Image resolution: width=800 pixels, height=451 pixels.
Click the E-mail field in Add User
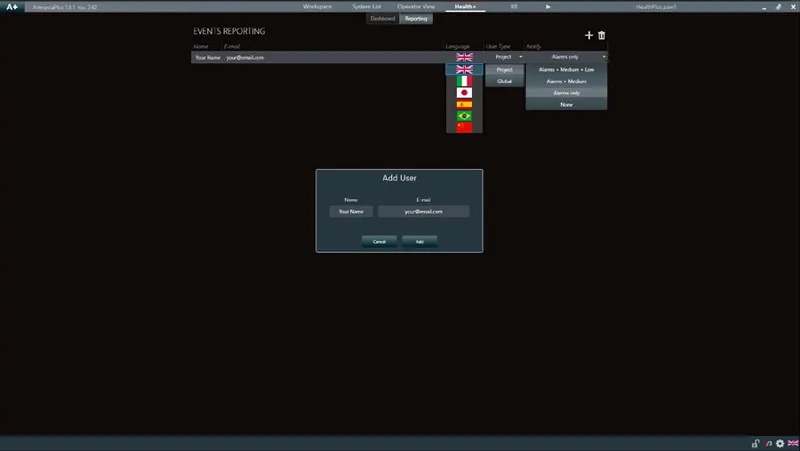423,211
